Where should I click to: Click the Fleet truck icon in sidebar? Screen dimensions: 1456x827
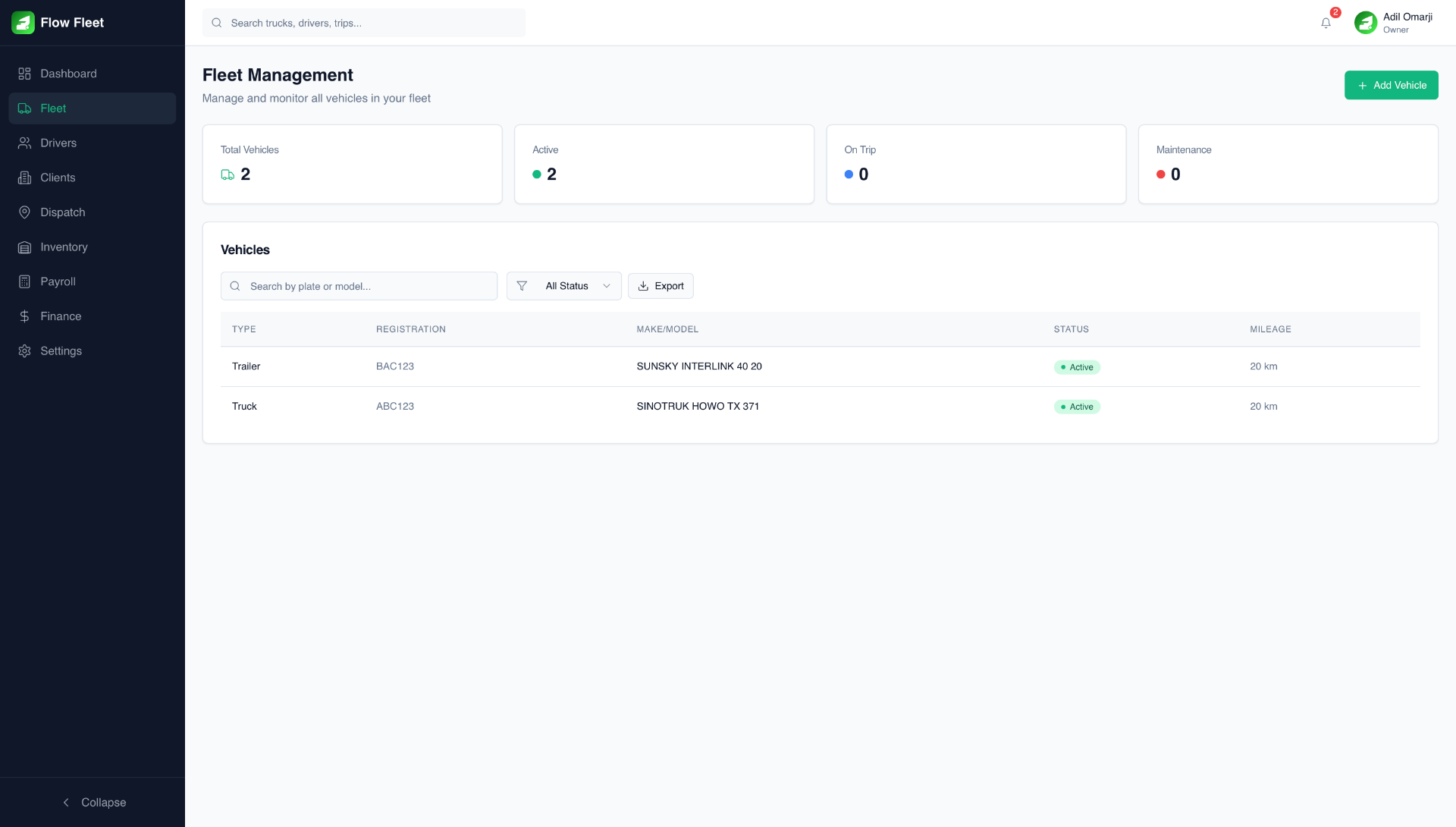pyautogui.click(x=24, y=108)
